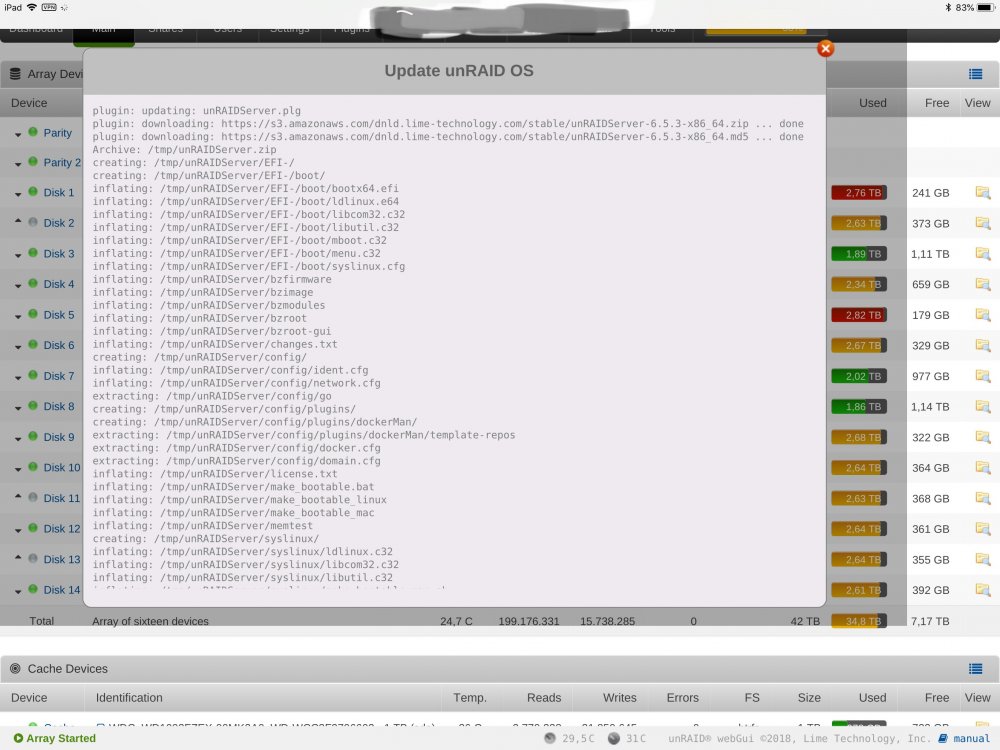Browse Disk 13 contents folder icon
Screen dimensions: 1000x750
[x=983, y=560]
